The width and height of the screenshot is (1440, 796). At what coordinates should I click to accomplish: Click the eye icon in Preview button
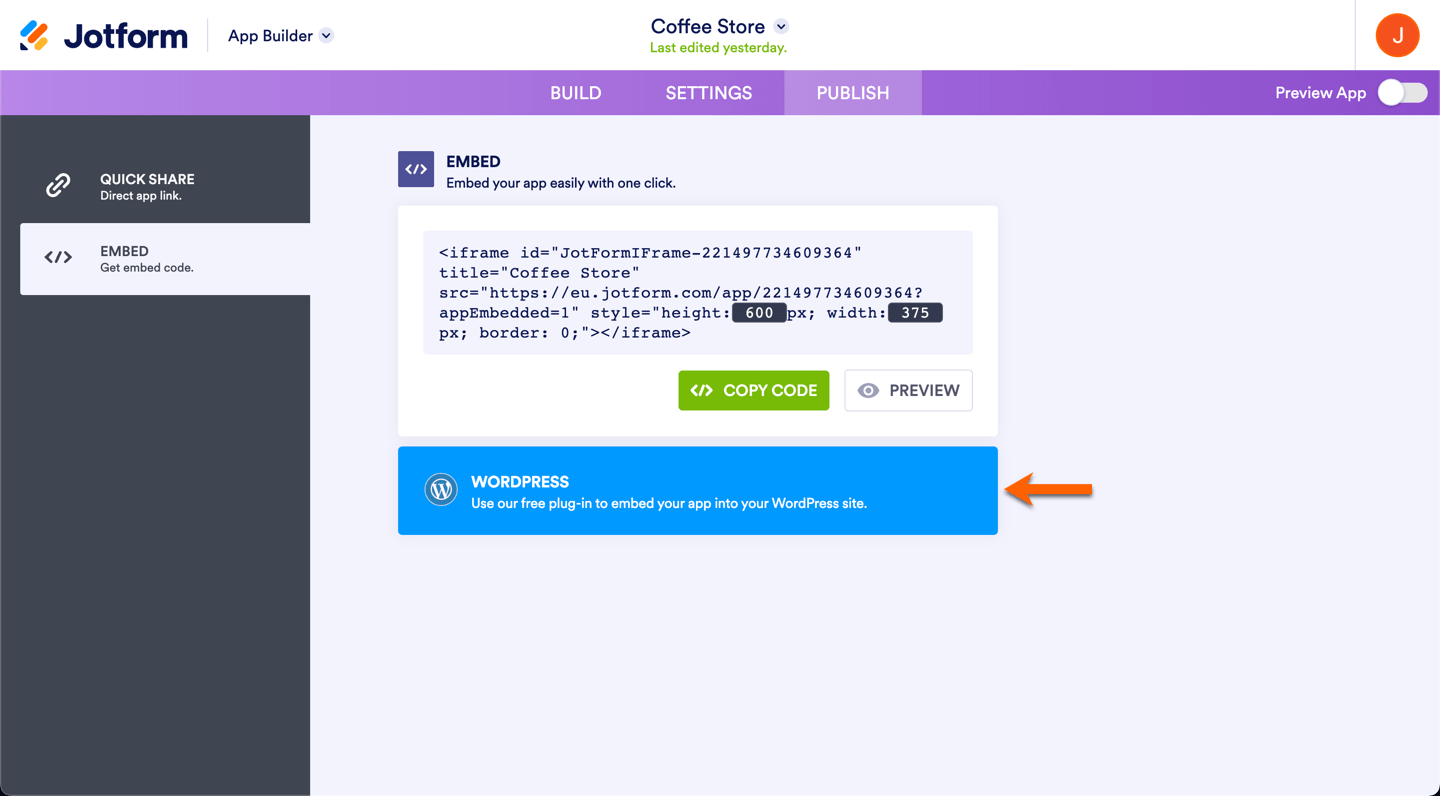(x=868, y=391)
